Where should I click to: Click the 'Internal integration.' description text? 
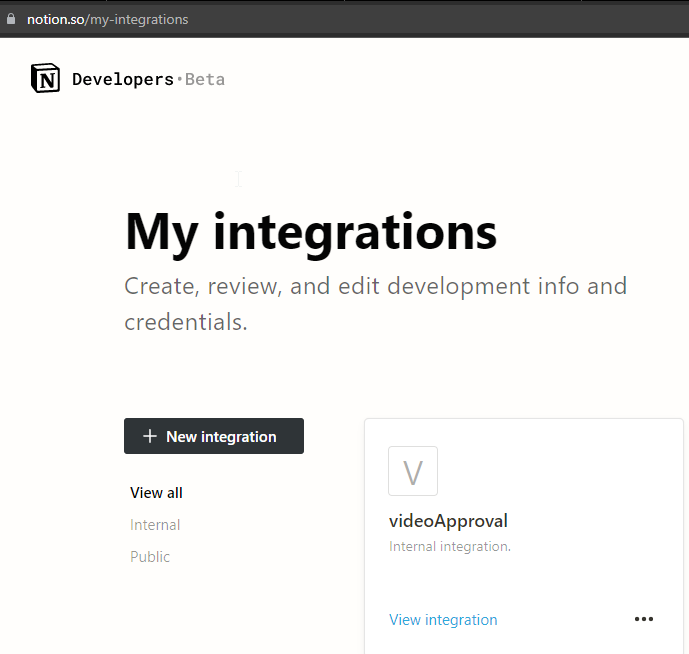click(x=450, y=547)
